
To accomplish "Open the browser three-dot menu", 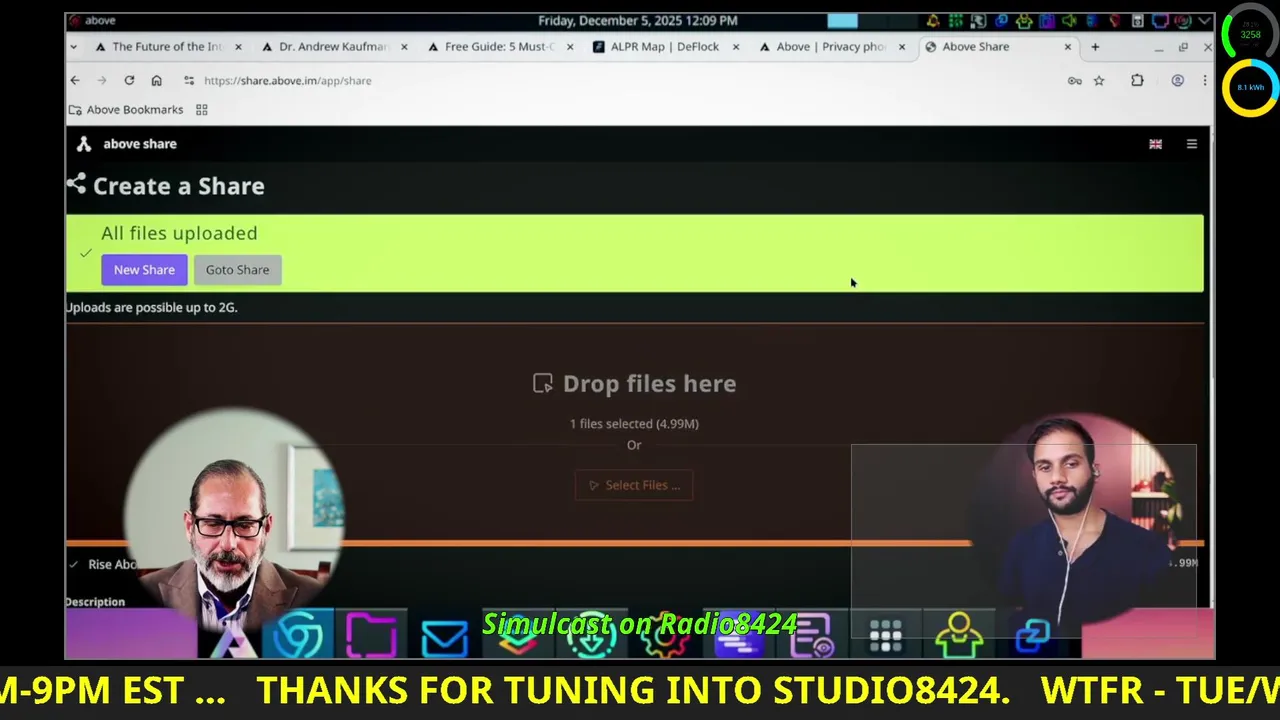I will coord(1204,80).
